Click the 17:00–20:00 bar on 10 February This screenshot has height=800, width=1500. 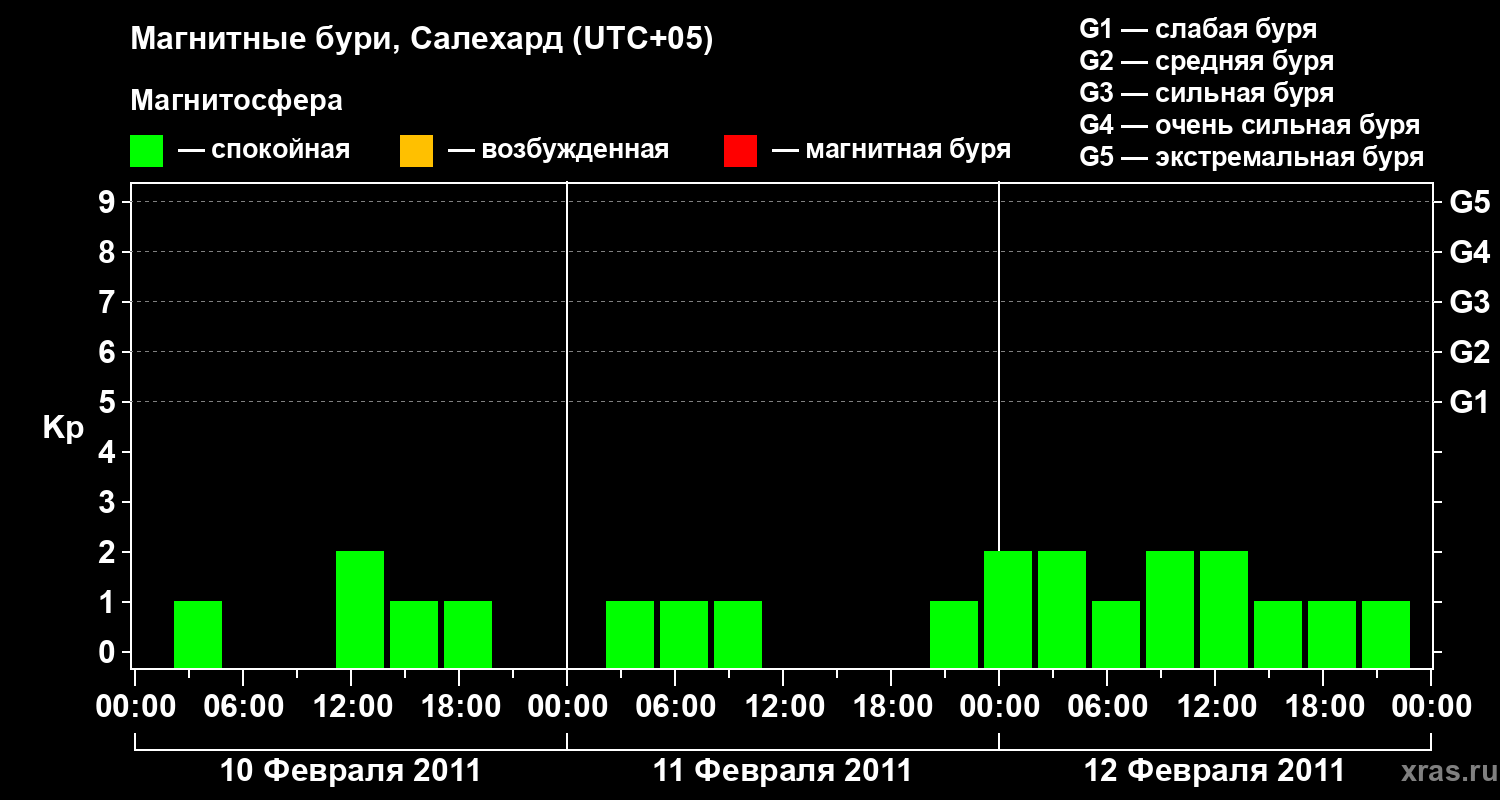click(468, 634)
